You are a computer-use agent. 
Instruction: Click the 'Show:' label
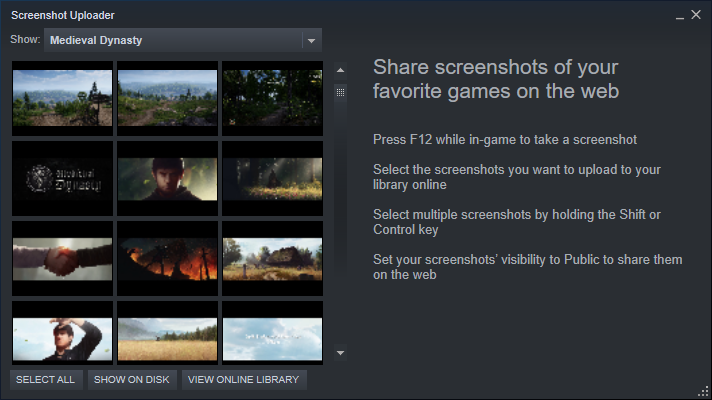click(x=25, y=40)
